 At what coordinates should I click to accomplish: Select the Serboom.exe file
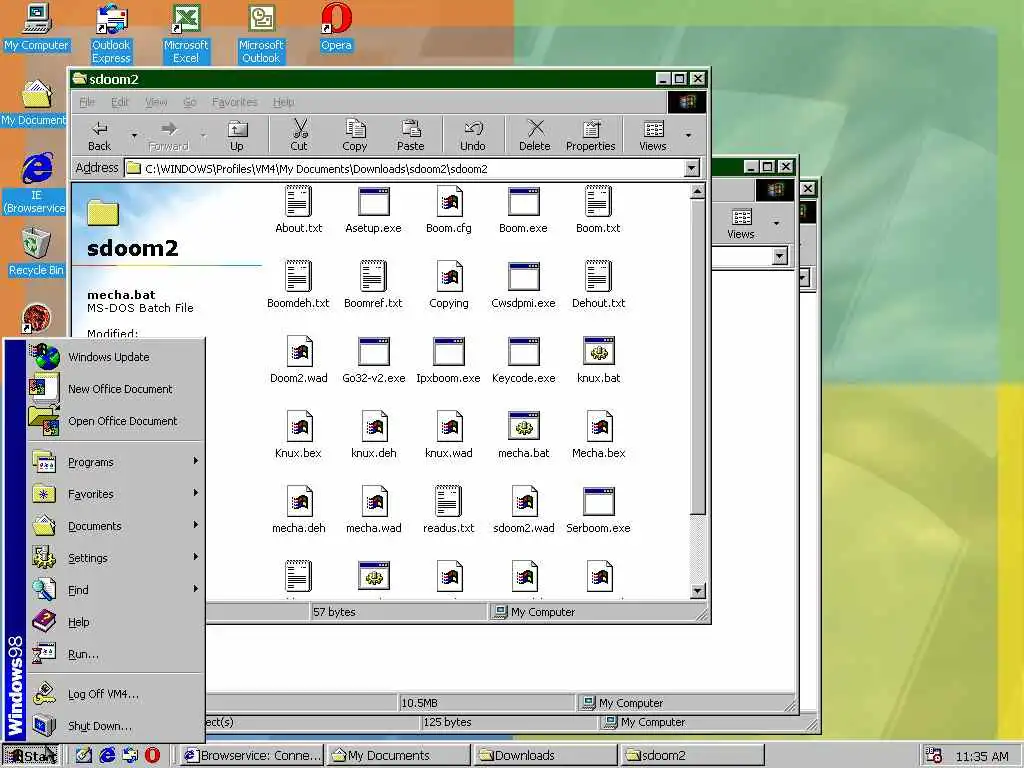(x=598, y=509)
